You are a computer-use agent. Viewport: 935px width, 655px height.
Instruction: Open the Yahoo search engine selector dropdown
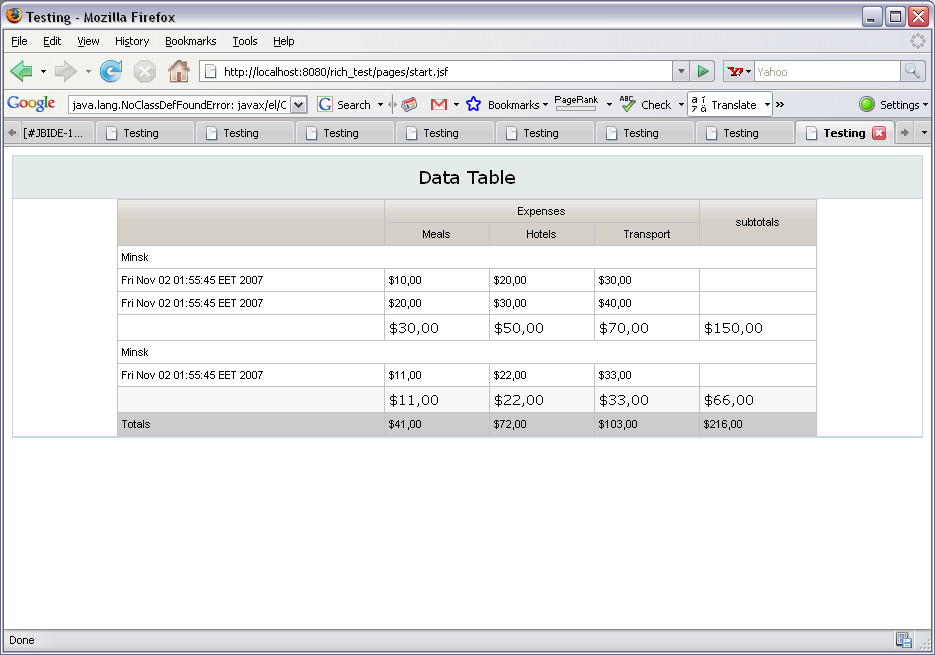(748, 72)
